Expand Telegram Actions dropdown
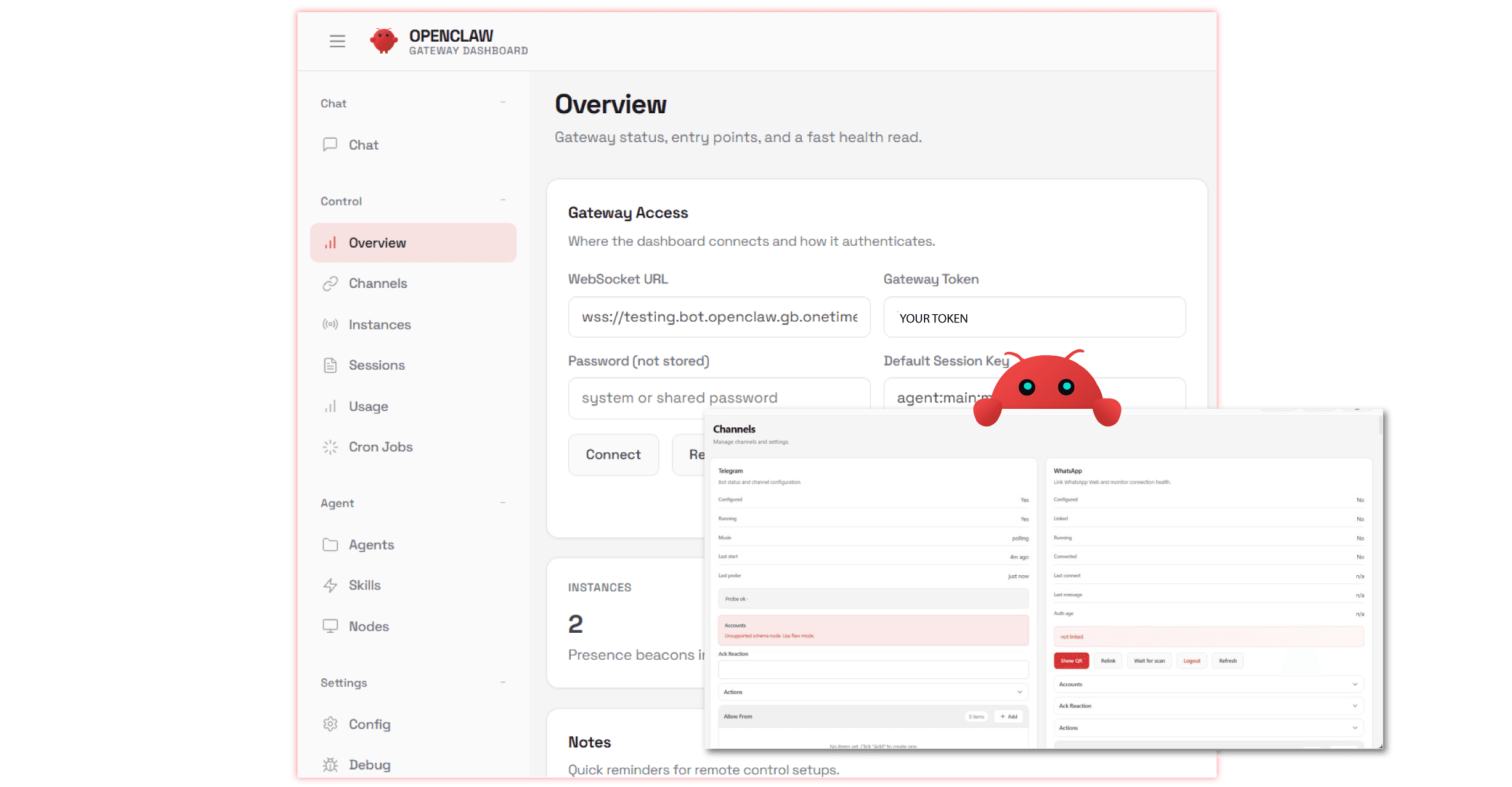 [1019, 692]
